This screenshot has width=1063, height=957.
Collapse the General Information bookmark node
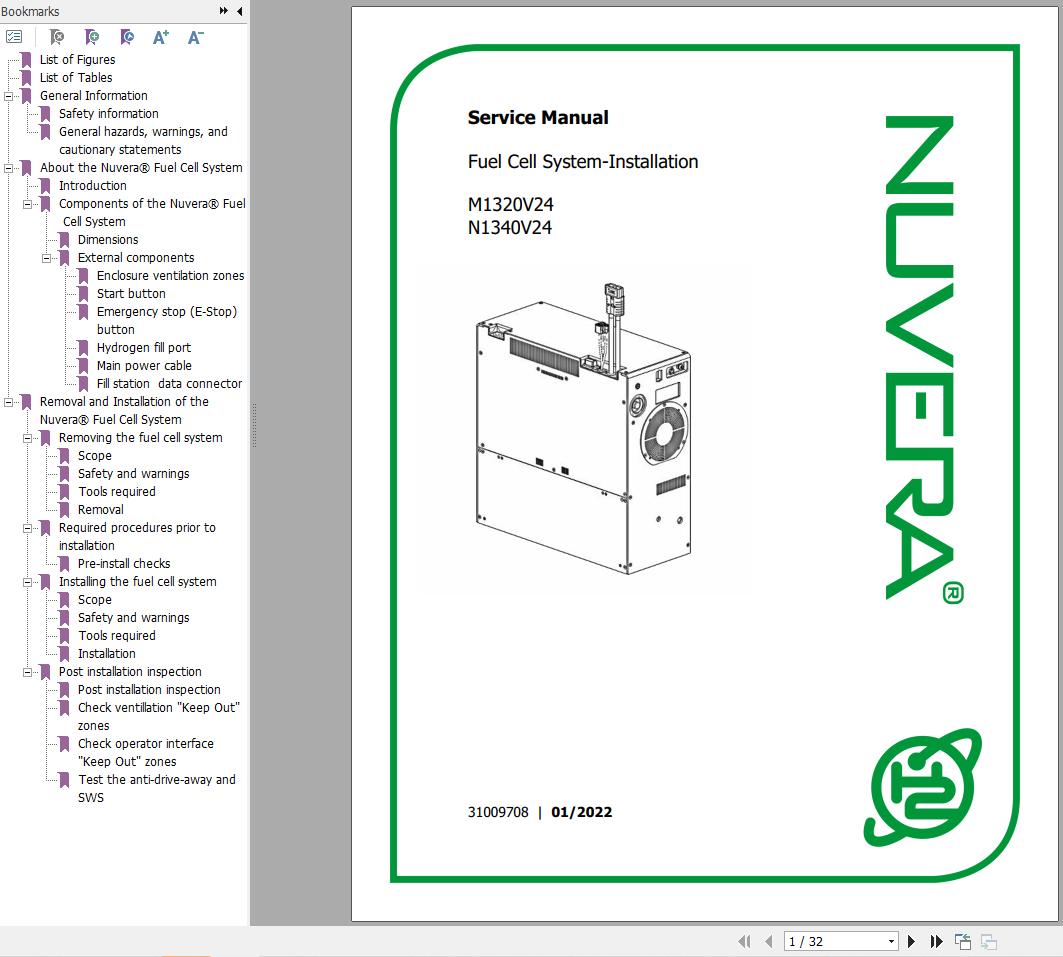click(x=8, y=96)
